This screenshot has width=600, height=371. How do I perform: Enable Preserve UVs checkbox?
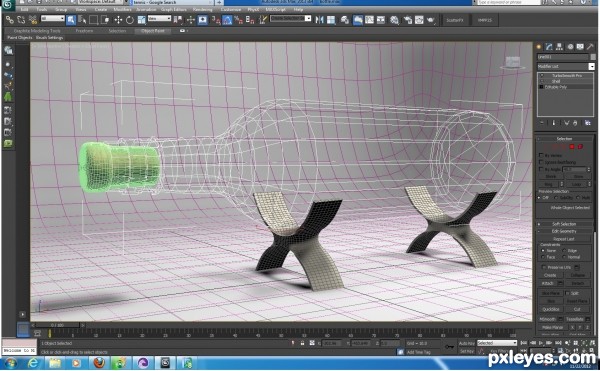click(x=543, y=267)
